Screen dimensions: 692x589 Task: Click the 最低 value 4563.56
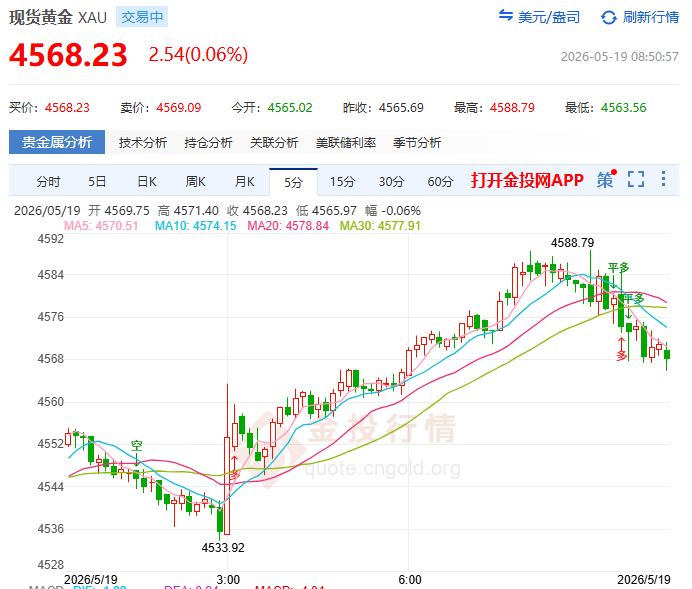pyautogui.click(x=624, y=108)
